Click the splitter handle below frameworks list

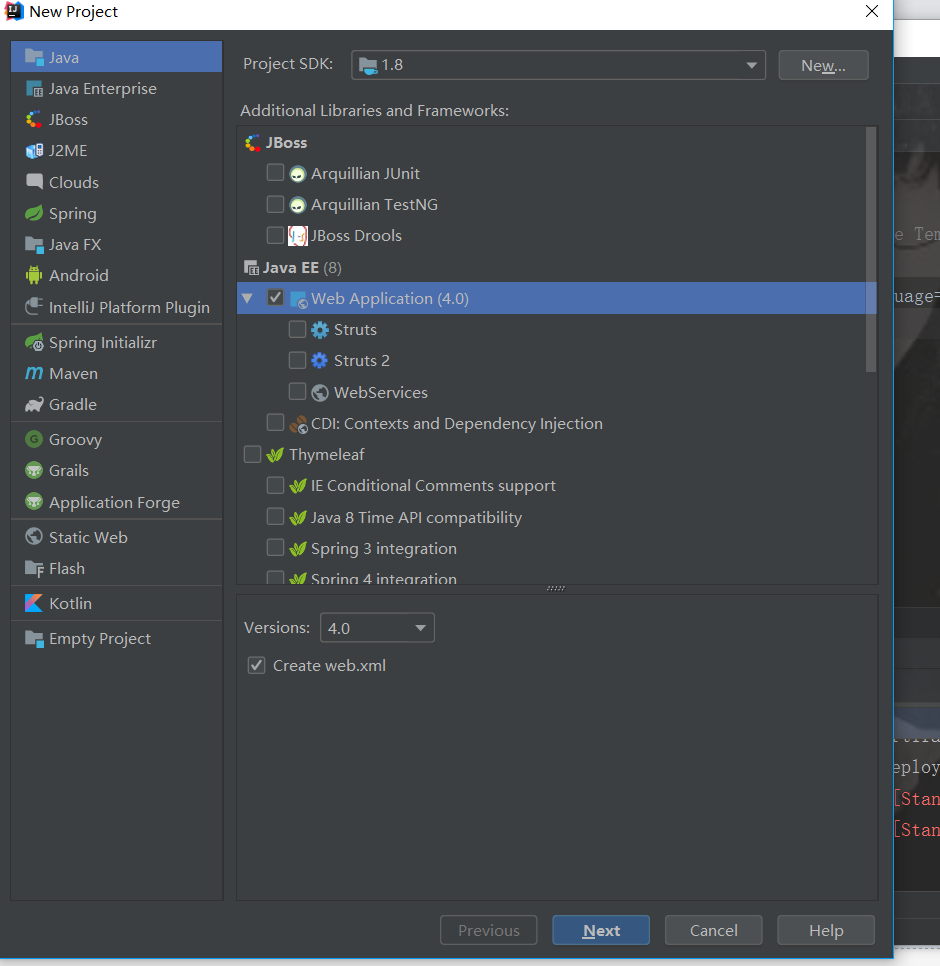556,588
